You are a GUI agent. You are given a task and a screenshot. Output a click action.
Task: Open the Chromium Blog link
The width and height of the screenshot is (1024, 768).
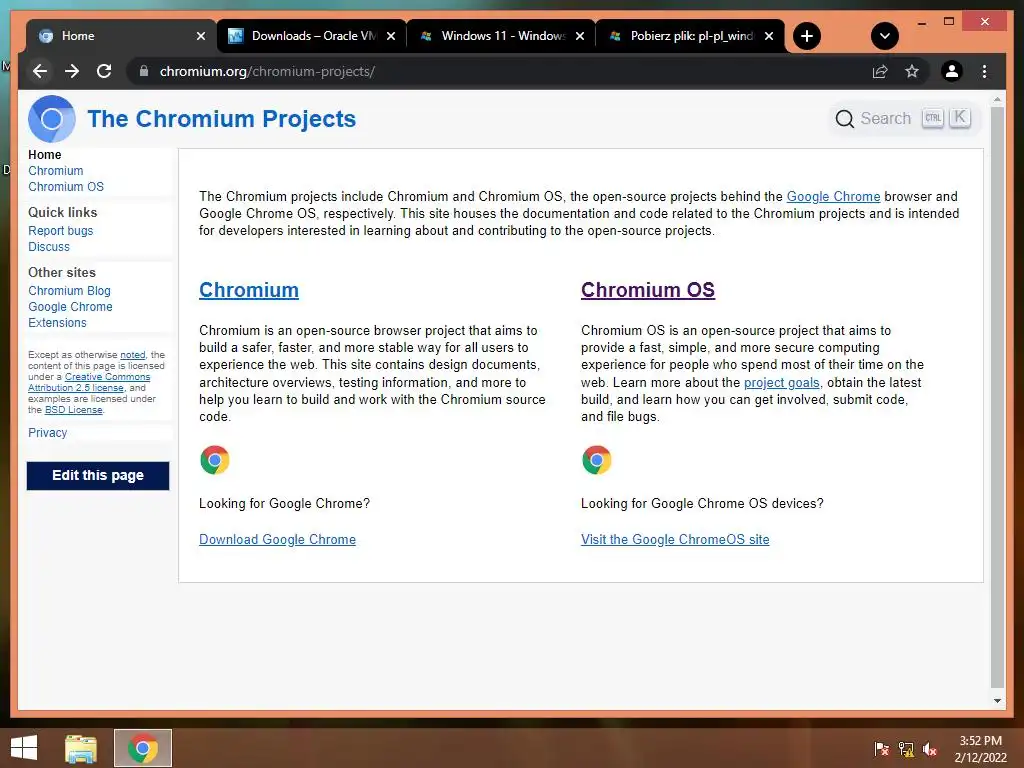69,291
